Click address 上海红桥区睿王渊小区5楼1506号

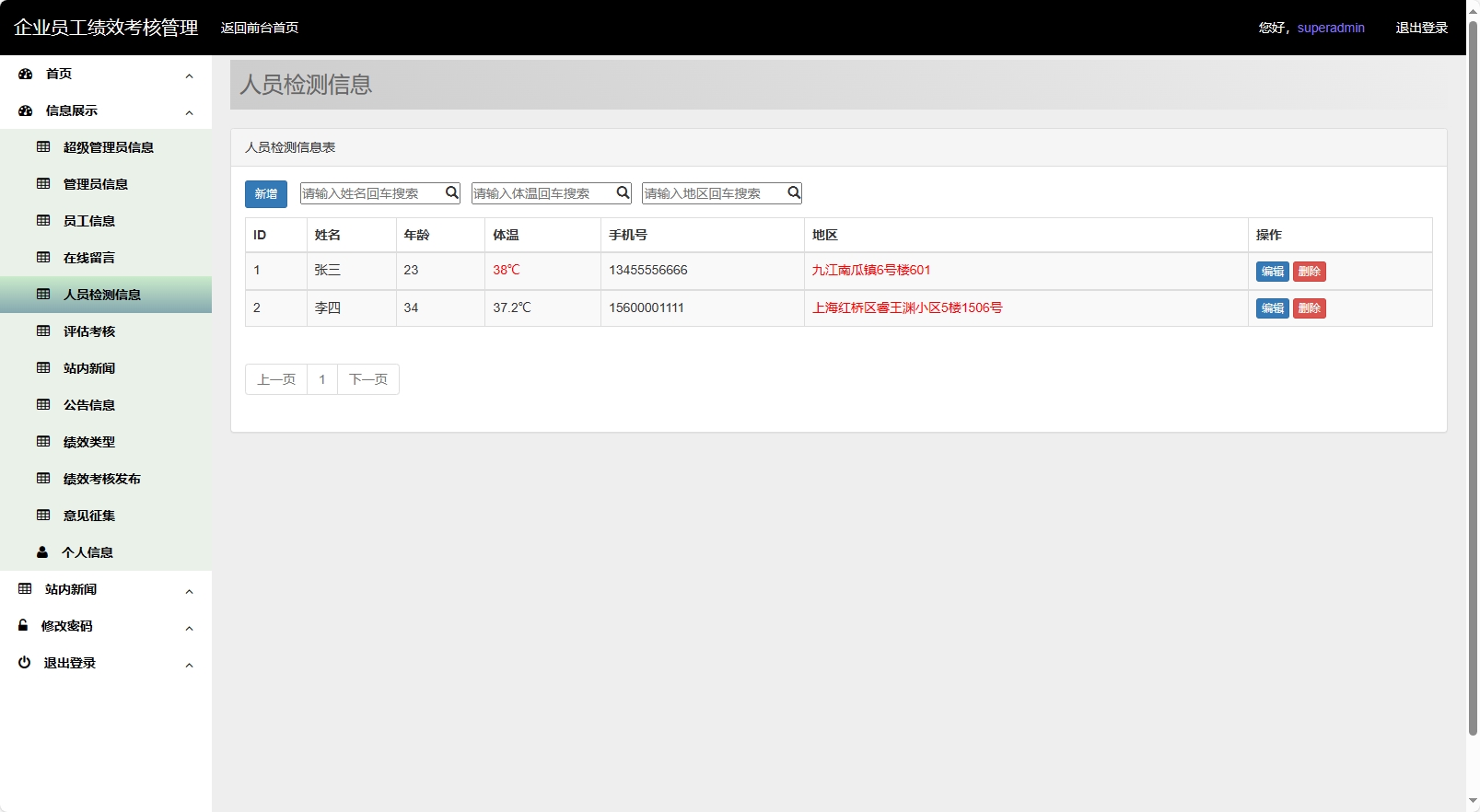(907, 307)
